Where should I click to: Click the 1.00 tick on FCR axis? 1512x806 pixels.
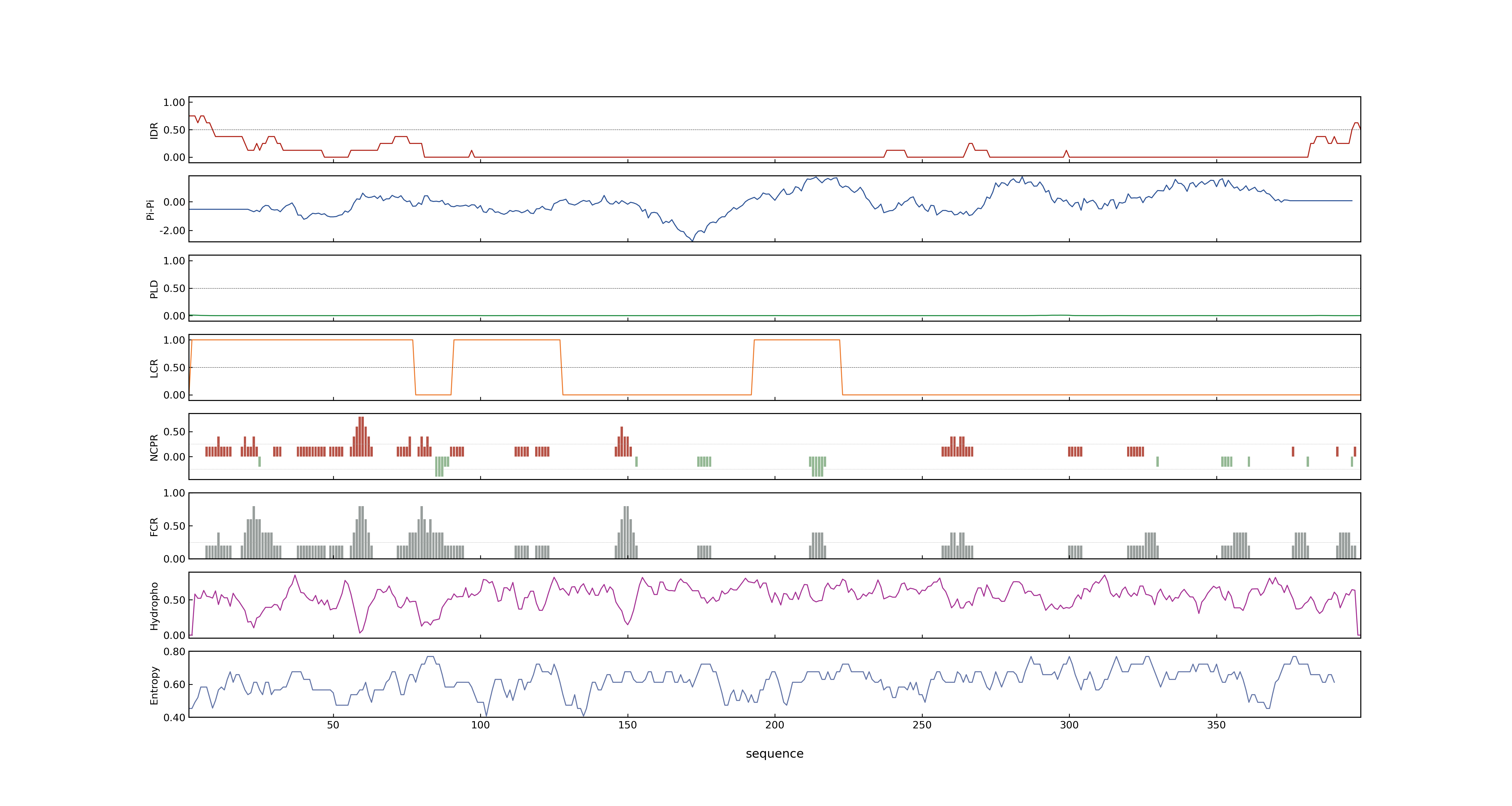click(x=174, y=493)
